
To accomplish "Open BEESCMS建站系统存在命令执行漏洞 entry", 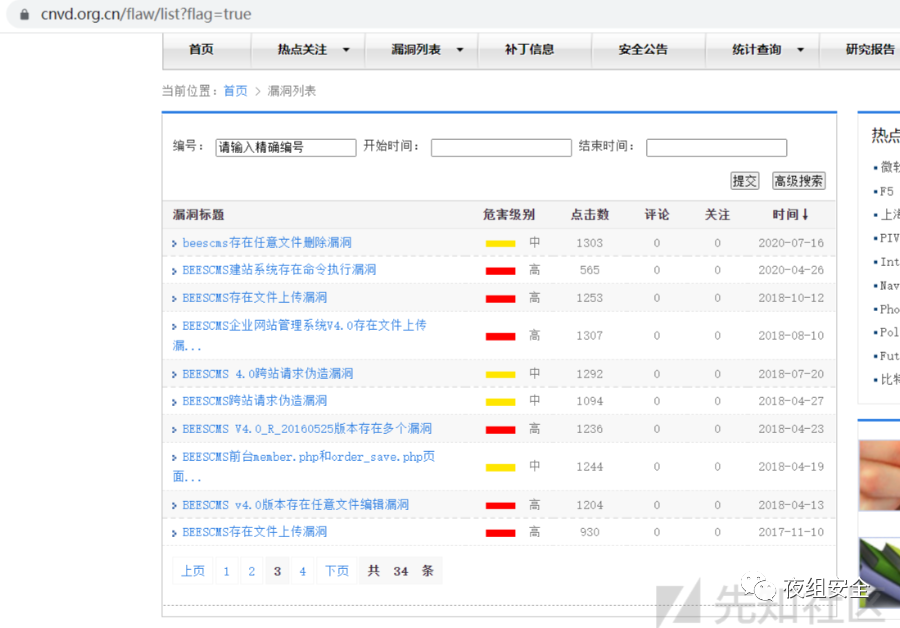I will tap(279, 270).
